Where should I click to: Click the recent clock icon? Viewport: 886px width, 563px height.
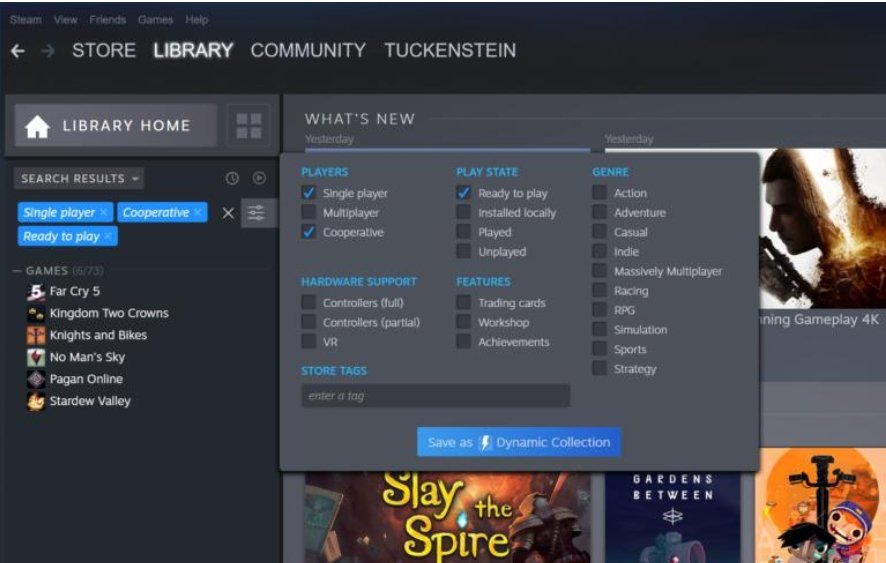[x=232, y=179]
